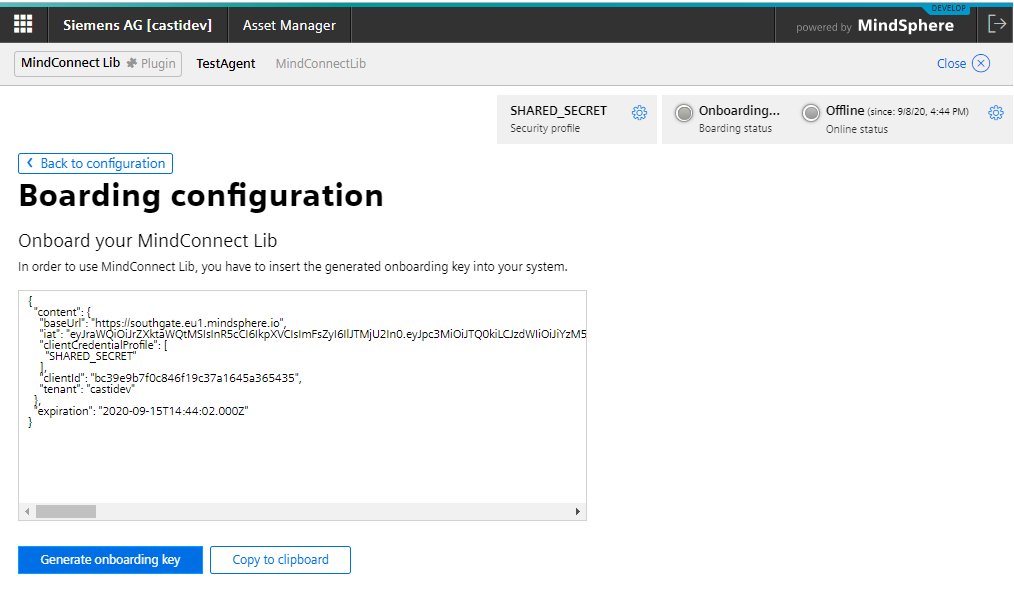1014x600 pixels.
Task: Click the SHARED_SECRET security profile label
Action: pyautogui.click(x=559, y=111)
